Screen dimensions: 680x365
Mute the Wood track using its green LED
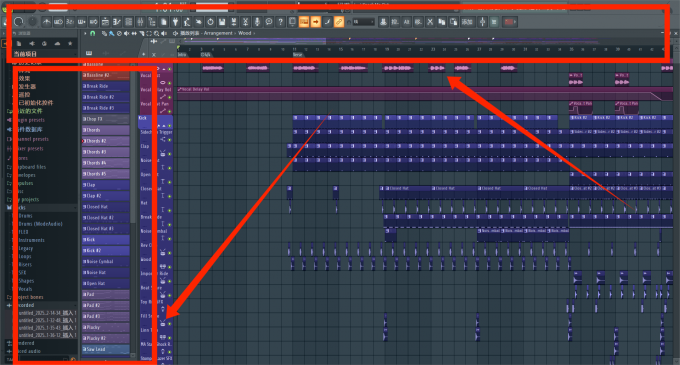point(170,267)
